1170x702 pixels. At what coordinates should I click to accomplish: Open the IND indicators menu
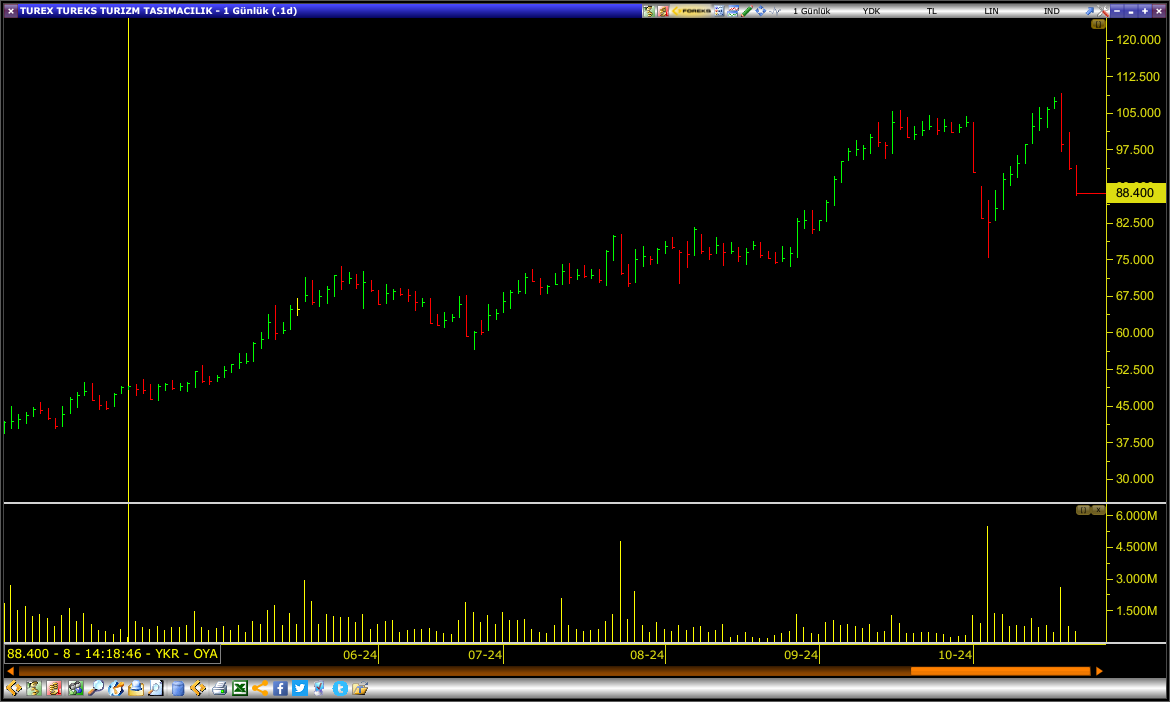coord(1051,10)
